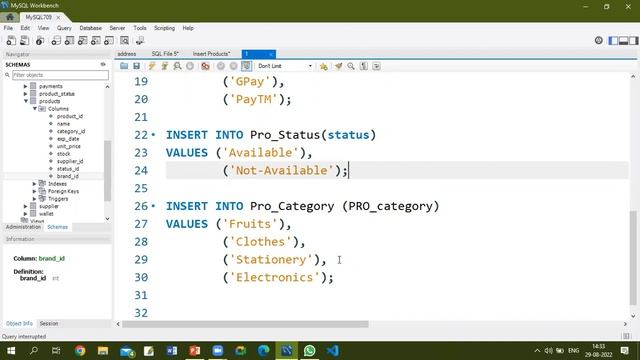640x360 pixels.
Task: Expand the Triggers node
Action: [x=35, y=199]
